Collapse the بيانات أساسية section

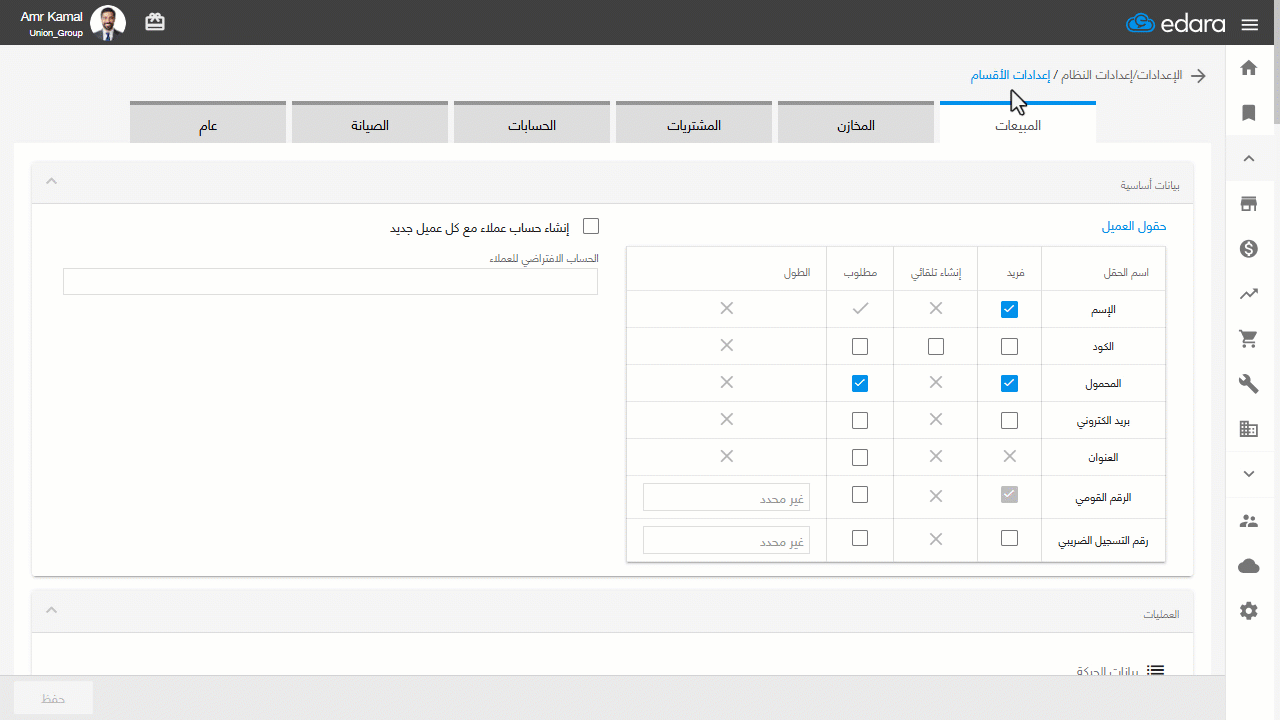52,182
